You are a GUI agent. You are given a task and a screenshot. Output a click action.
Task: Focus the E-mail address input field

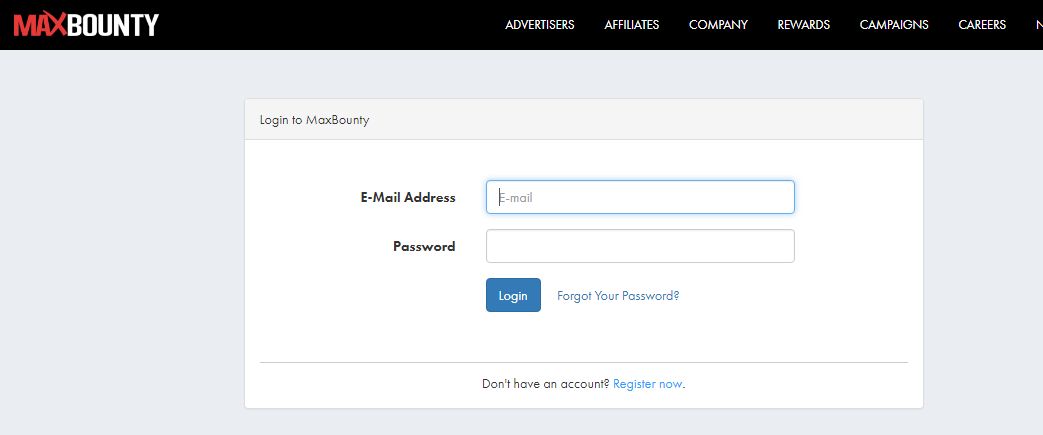[640, 197]
